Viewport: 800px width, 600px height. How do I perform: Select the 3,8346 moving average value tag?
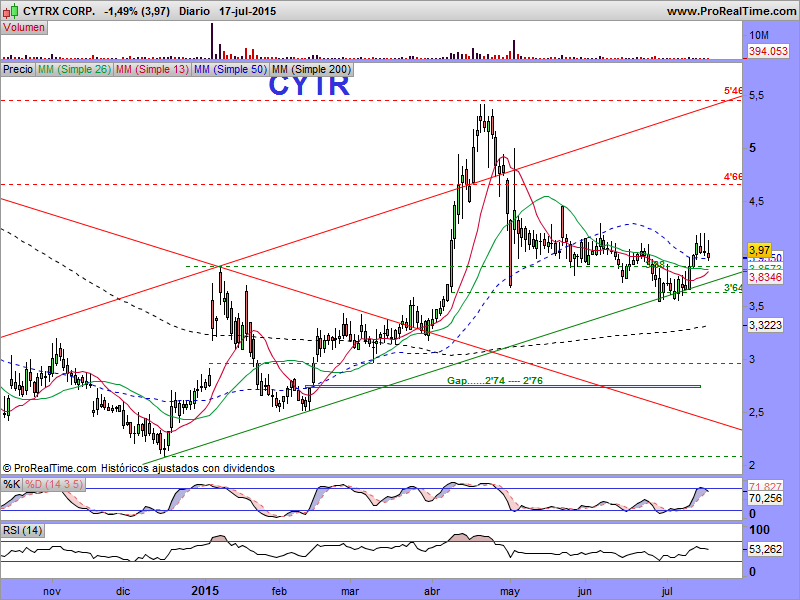765,278
